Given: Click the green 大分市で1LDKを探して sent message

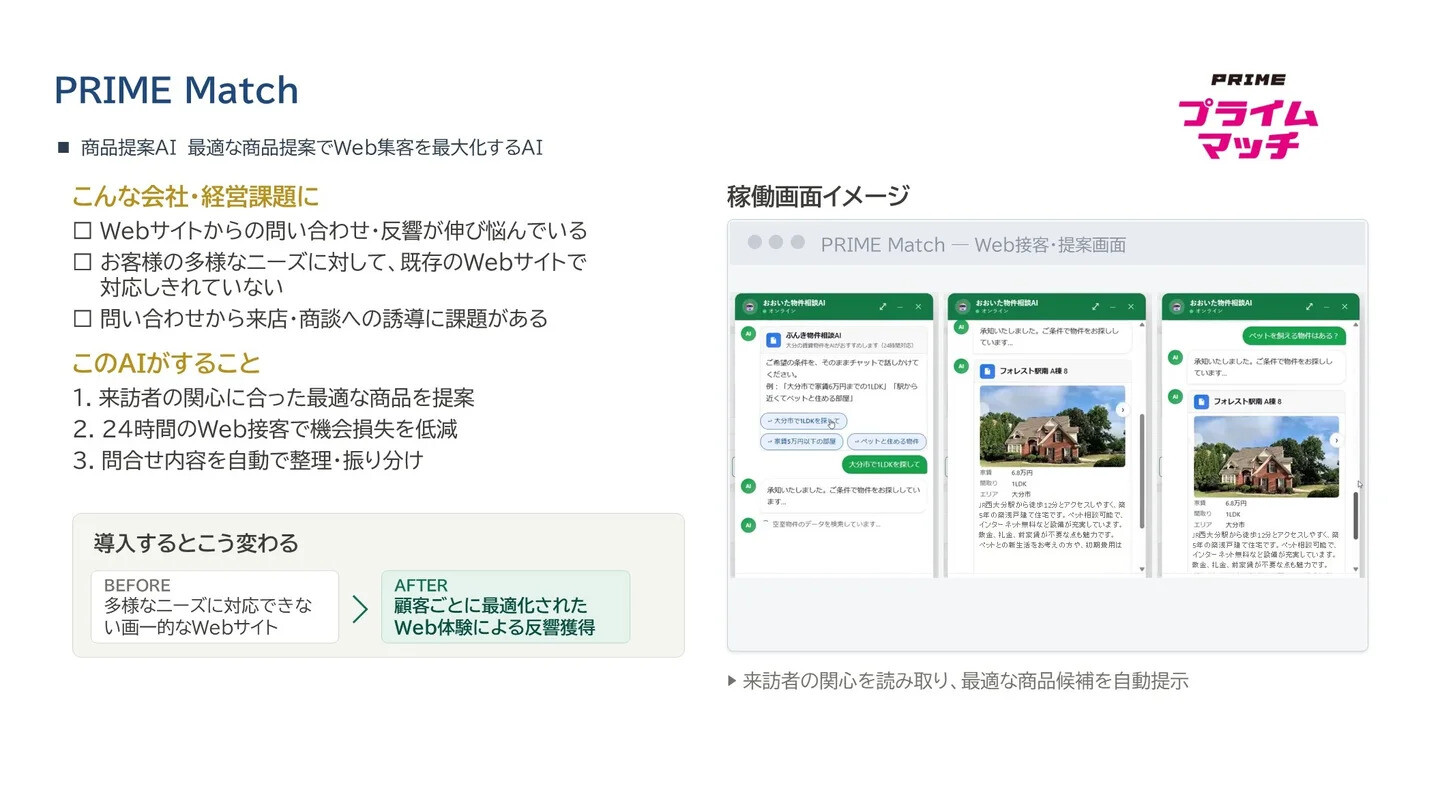Looking at the screenshot, I should point(884,464).
